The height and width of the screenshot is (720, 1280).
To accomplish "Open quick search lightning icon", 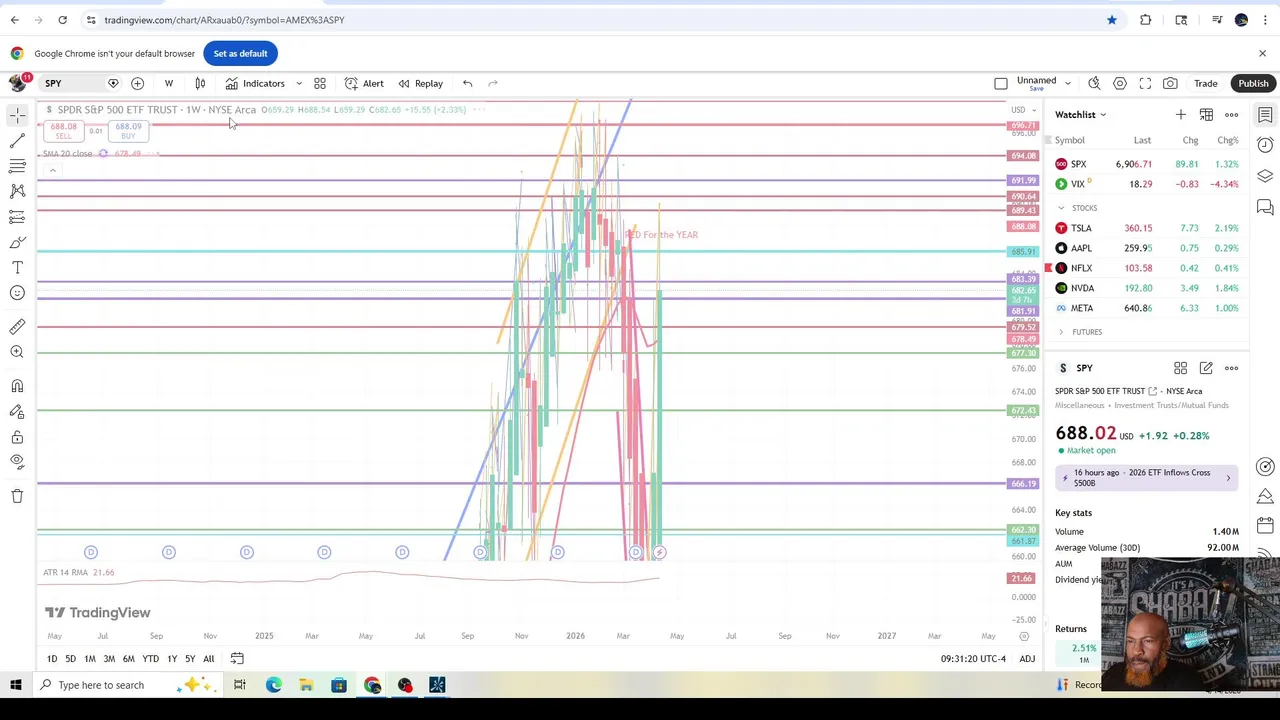I will pos(1094,83).
